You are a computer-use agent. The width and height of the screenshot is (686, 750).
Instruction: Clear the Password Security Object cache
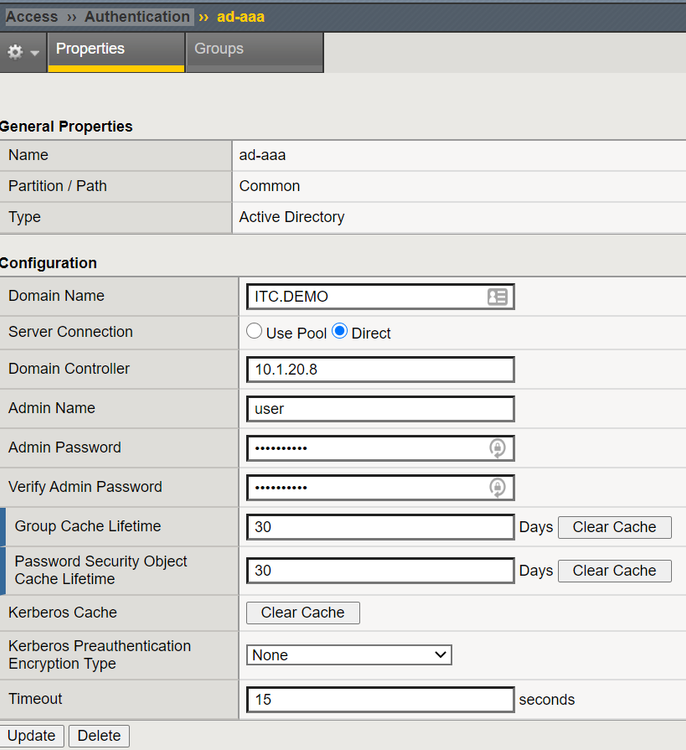[614, 570]
